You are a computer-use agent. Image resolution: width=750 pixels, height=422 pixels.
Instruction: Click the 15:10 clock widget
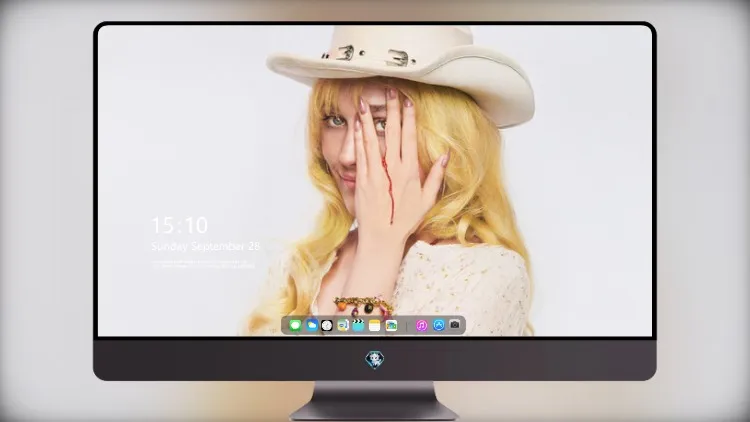tap(179, 225)
